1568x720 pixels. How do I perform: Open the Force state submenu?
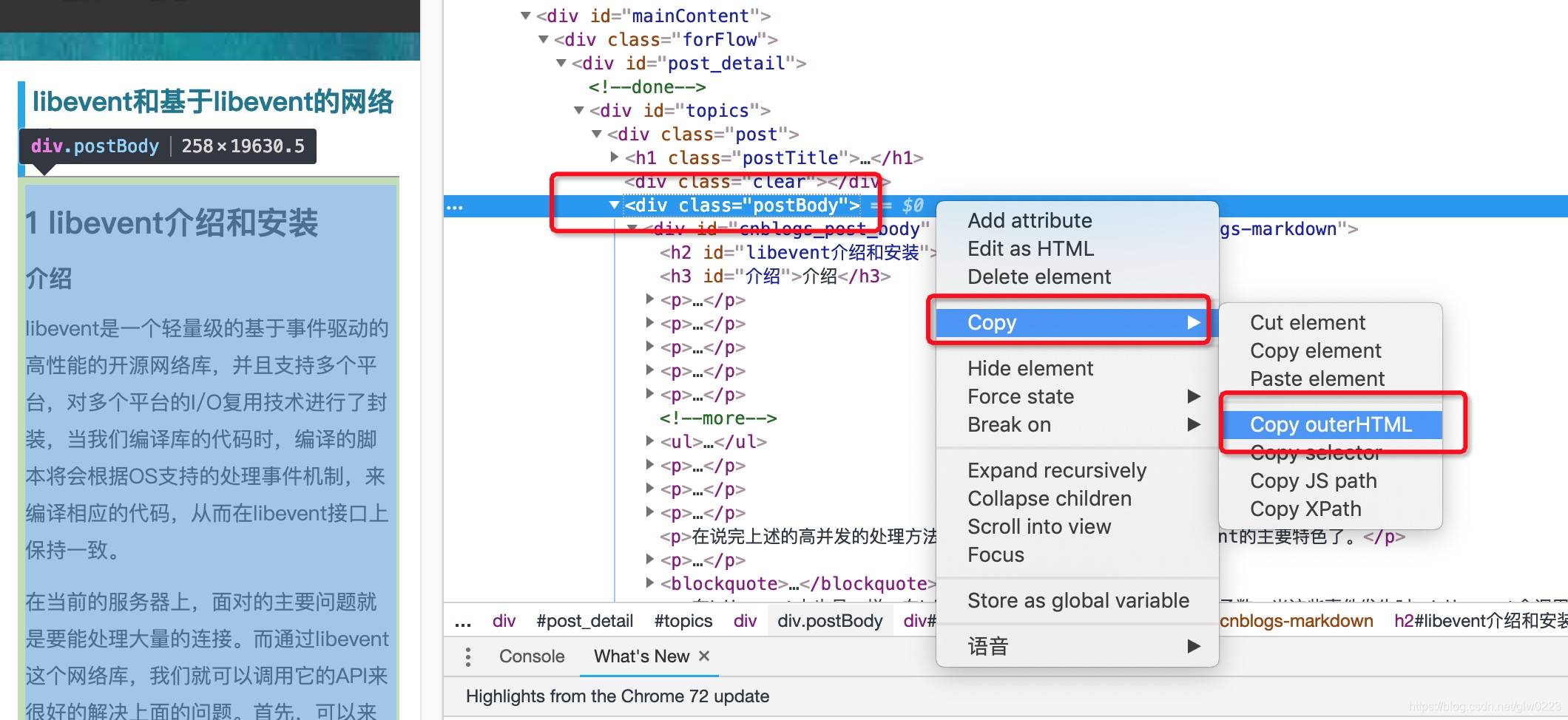1077,396
